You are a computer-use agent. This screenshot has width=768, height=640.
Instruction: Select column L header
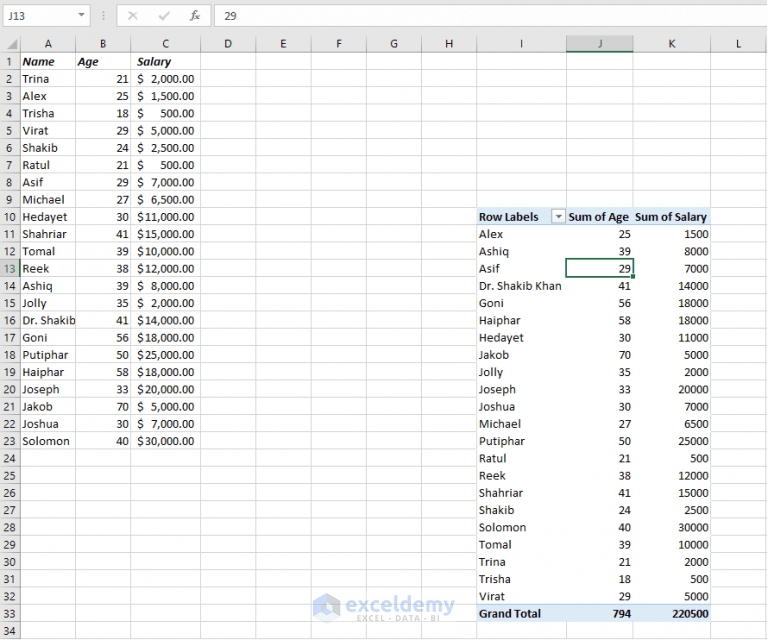click(x=738, y=44)
